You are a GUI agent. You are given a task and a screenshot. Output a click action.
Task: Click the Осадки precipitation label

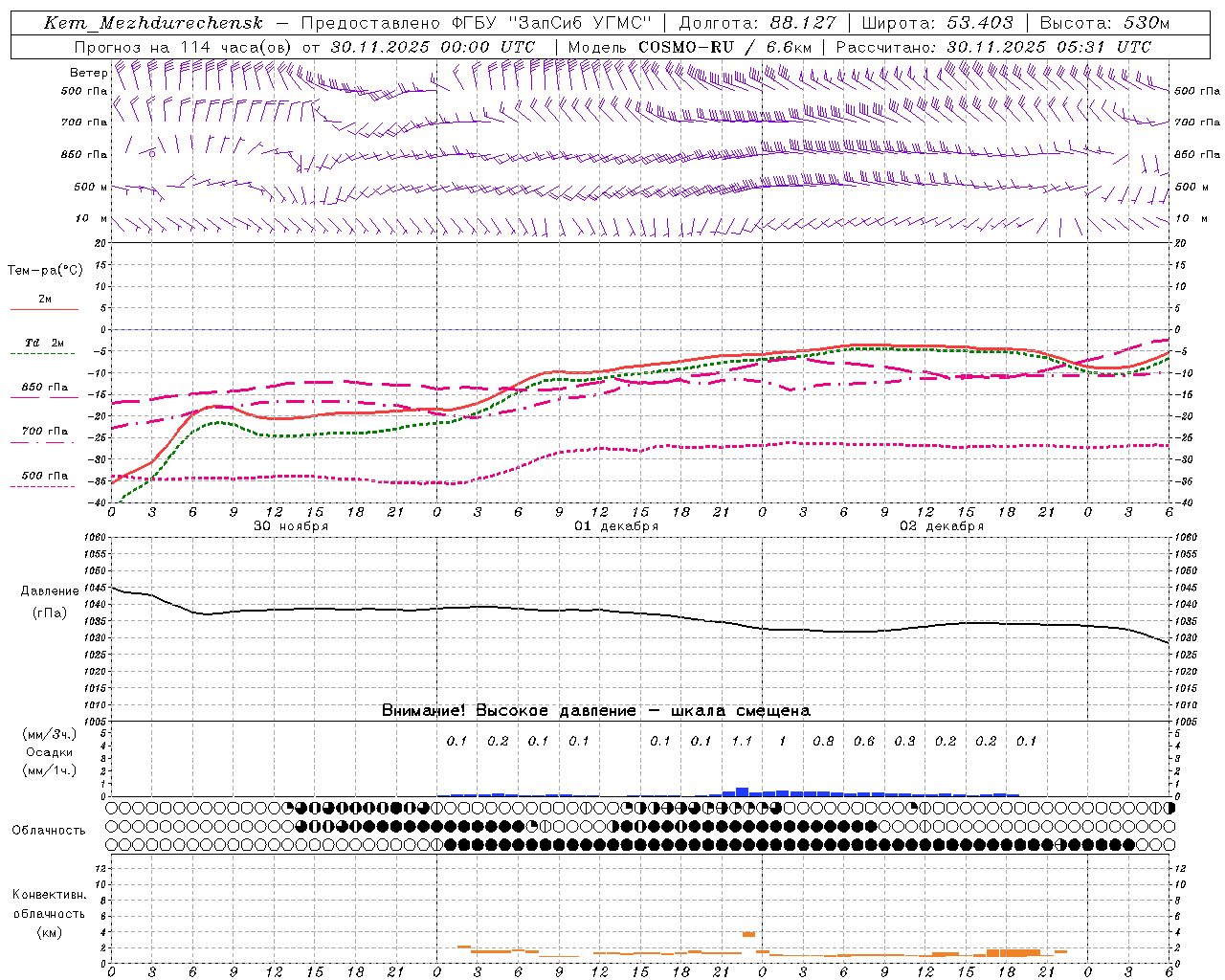(x=50, y=752)
